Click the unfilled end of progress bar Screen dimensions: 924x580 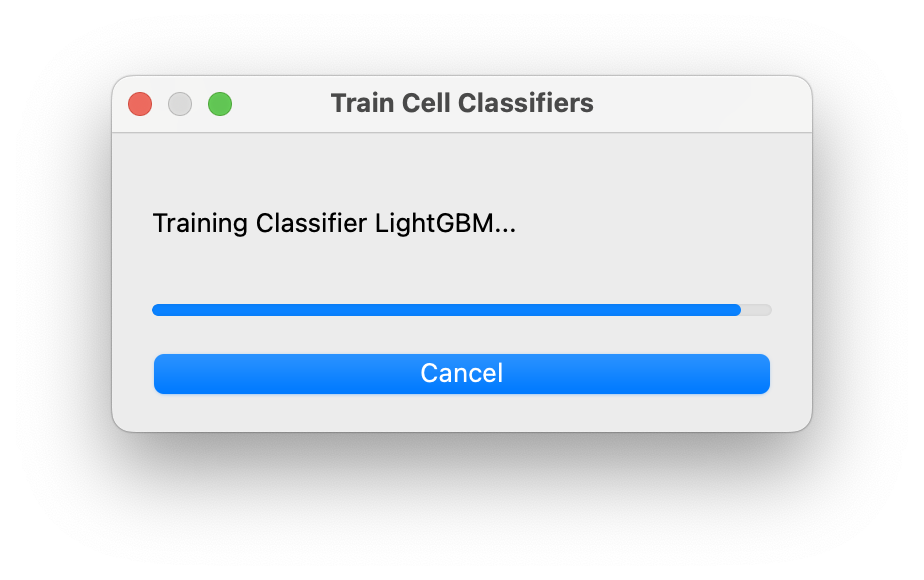tap(757, 310)
